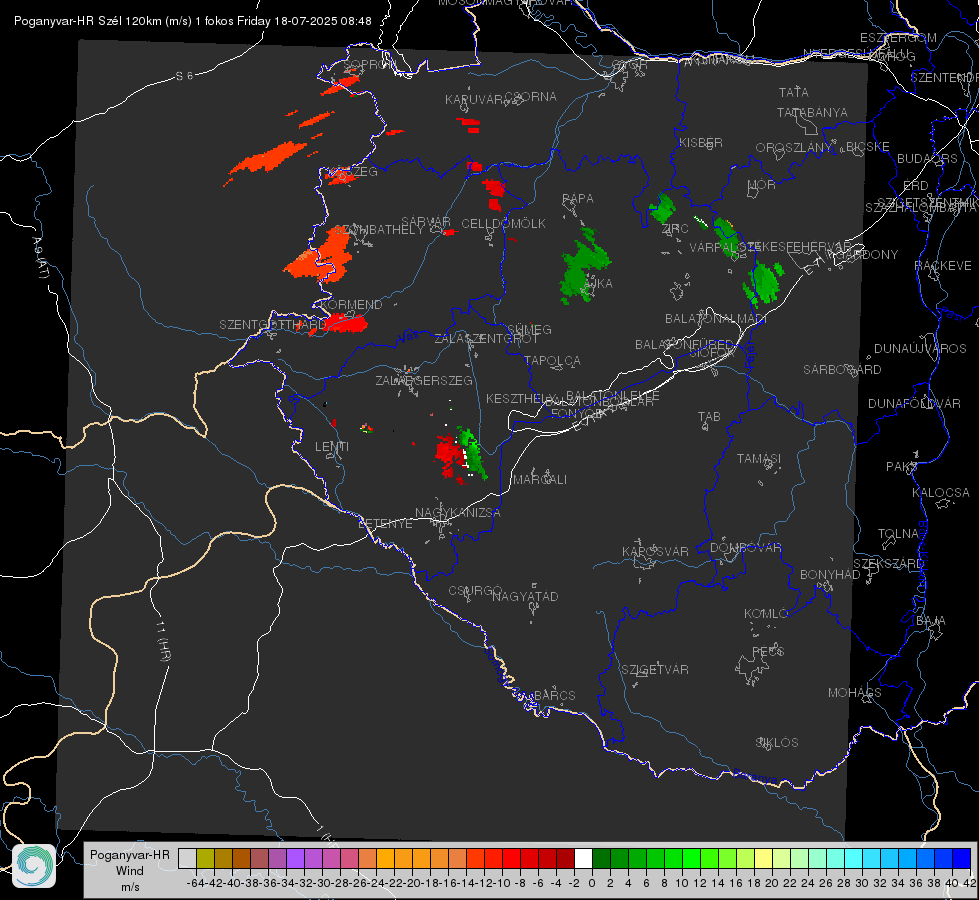979x900 pixels.
Task: Click the KAPOSVÁR city label
Action: pyautogui.click(x=655, y=551)
